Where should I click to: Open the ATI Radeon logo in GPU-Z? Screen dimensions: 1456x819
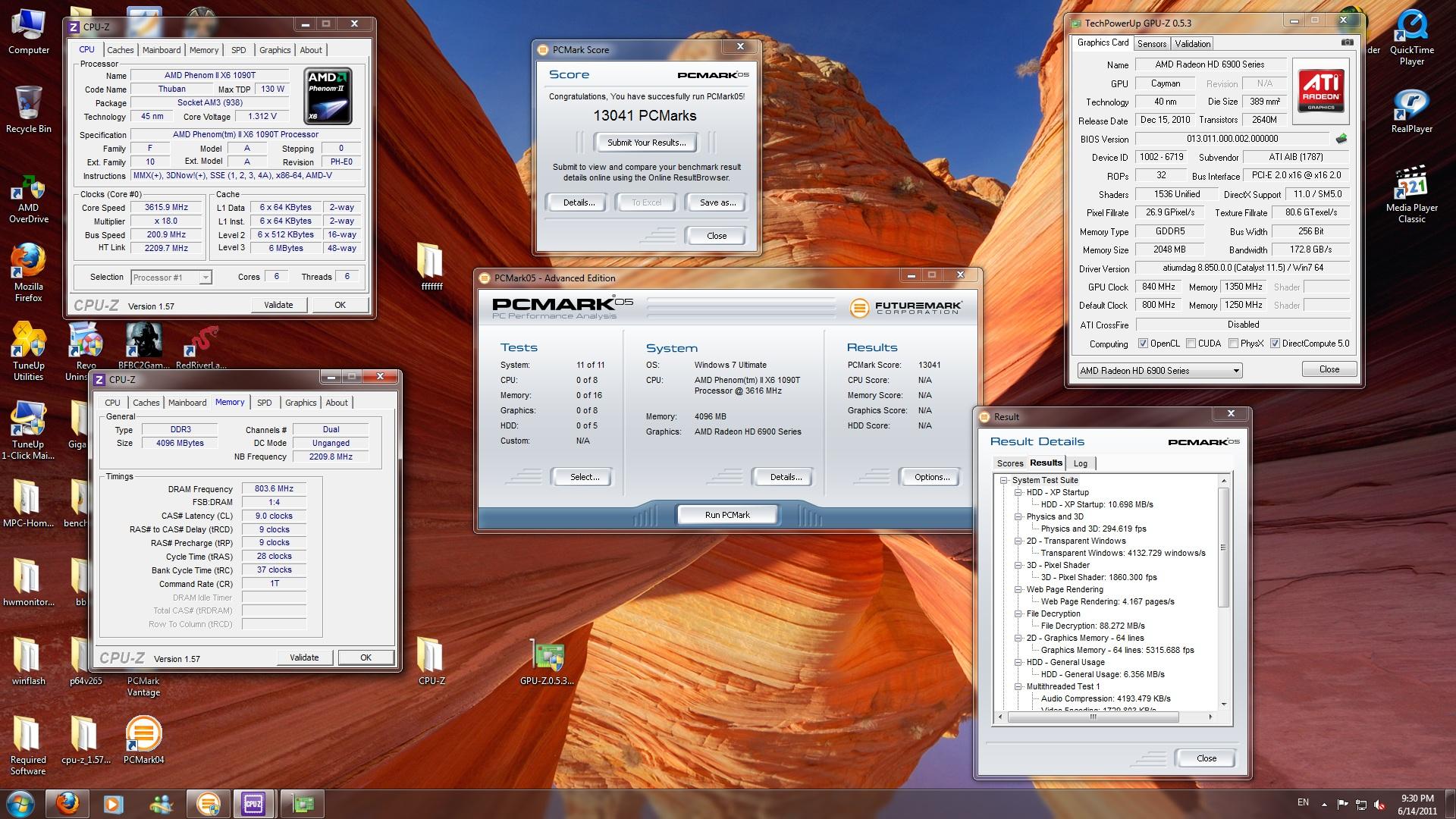1321,90
